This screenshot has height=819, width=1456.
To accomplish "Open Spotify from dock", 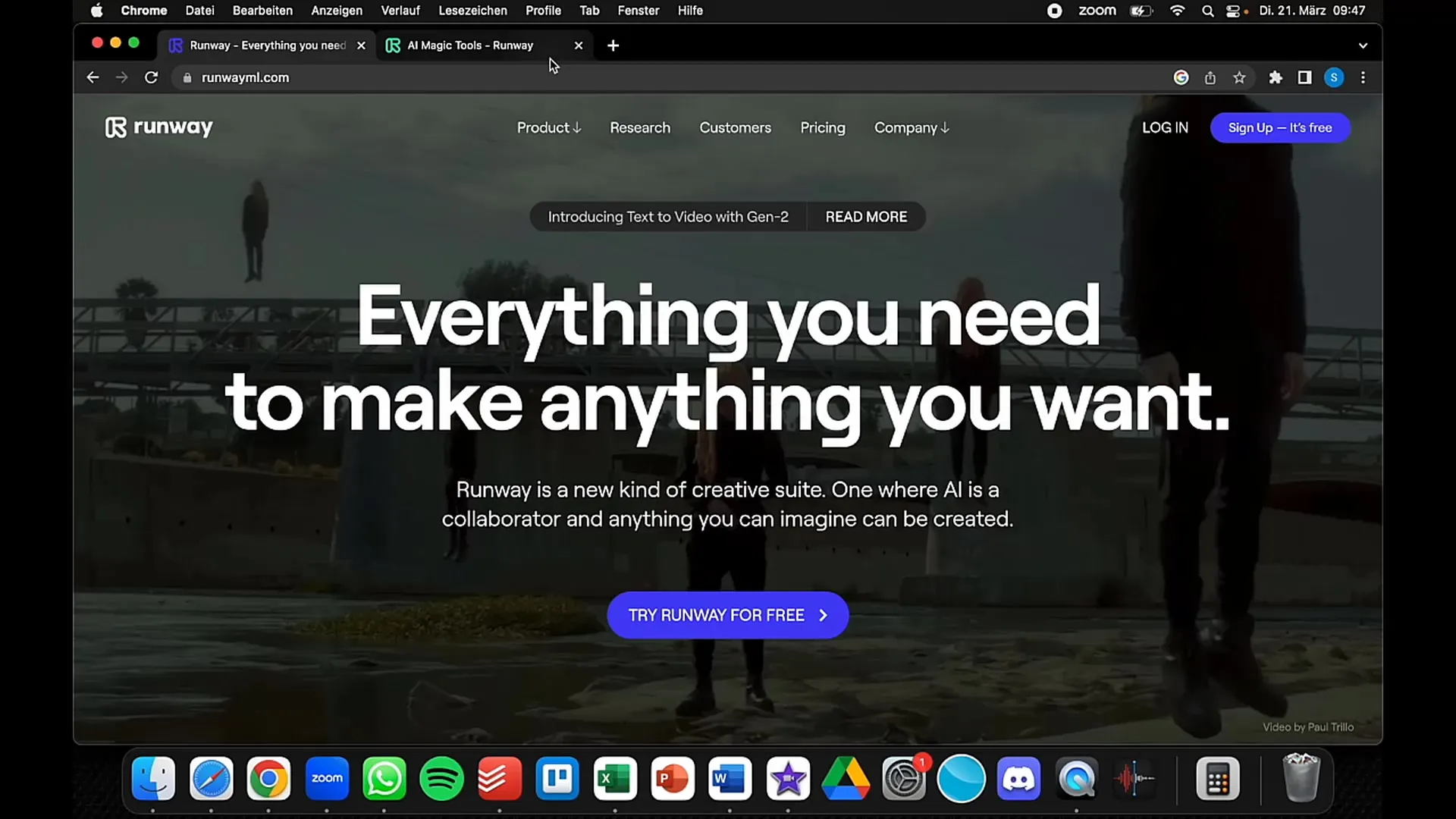I will click(441, 778).
